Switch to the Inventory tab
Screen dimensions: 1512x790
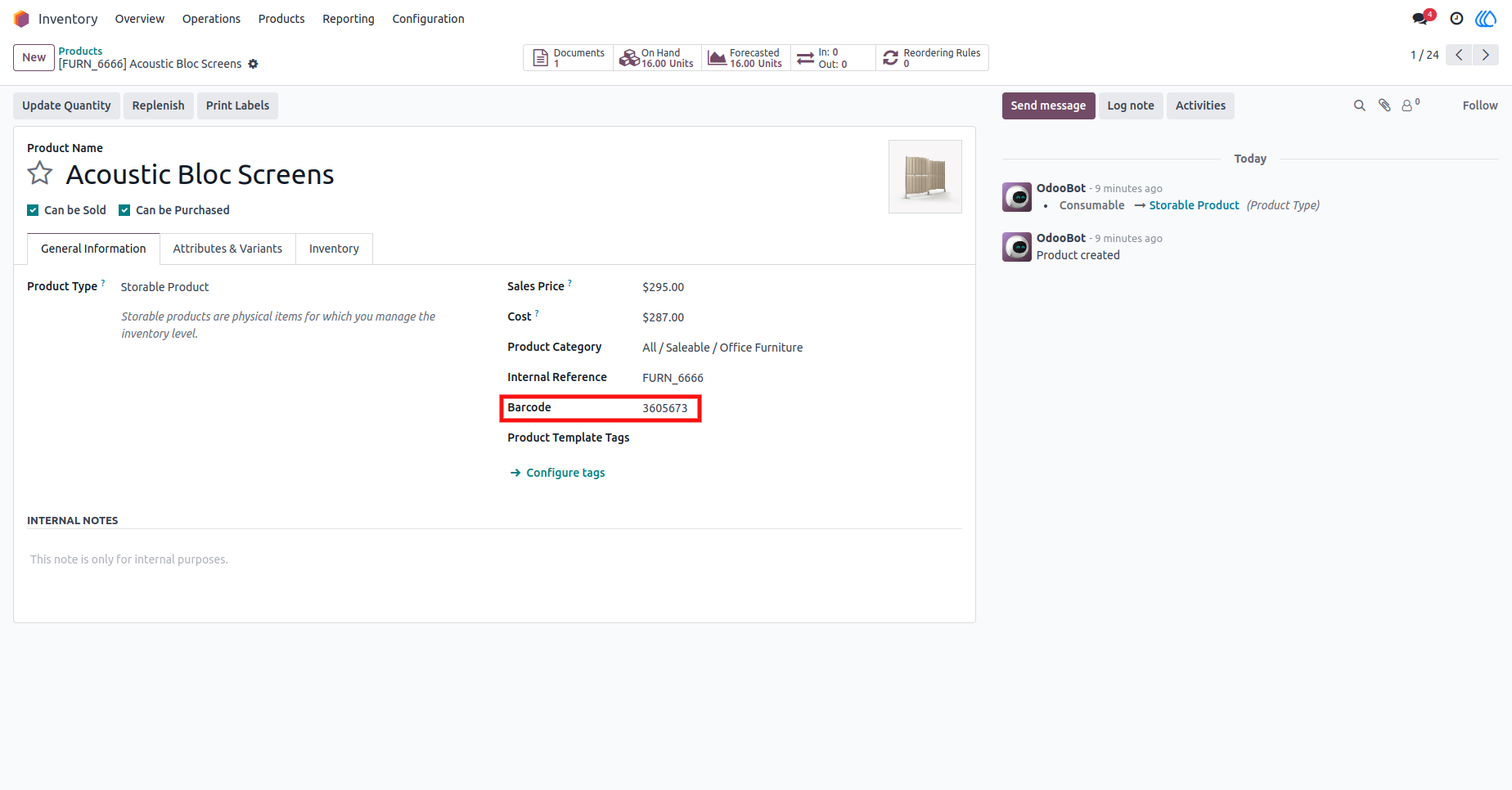(x=334, y=249)
